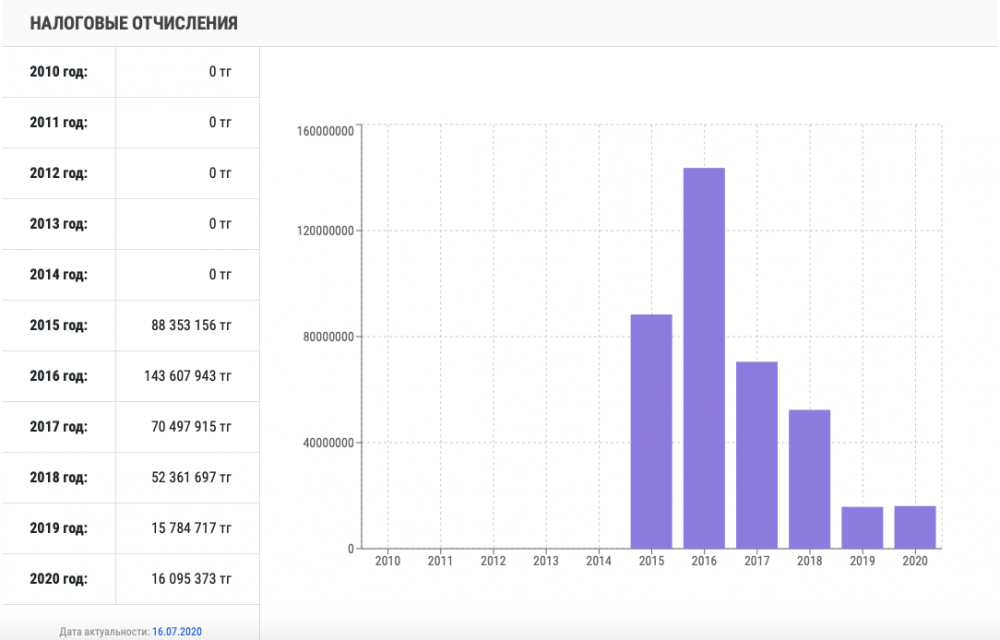1000x640 pixels.
Task: Click the 52 361 697 тг cell
Action: 190,478
